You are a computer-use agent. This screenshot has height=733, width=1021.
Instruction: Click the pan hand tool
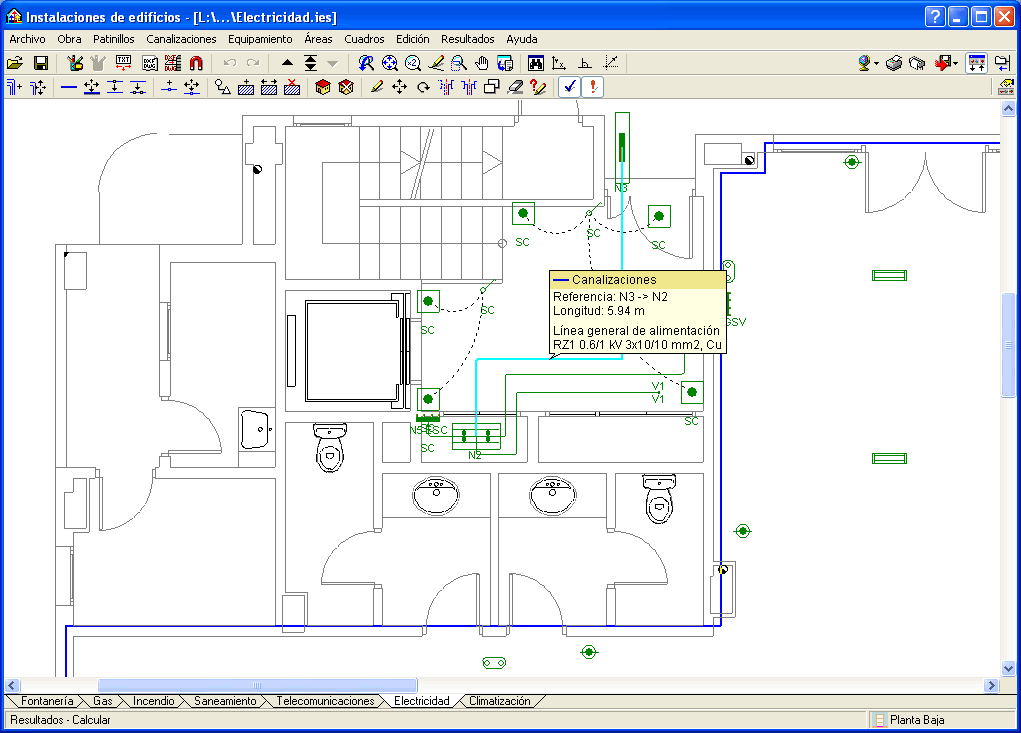click(x=482, y=63)
